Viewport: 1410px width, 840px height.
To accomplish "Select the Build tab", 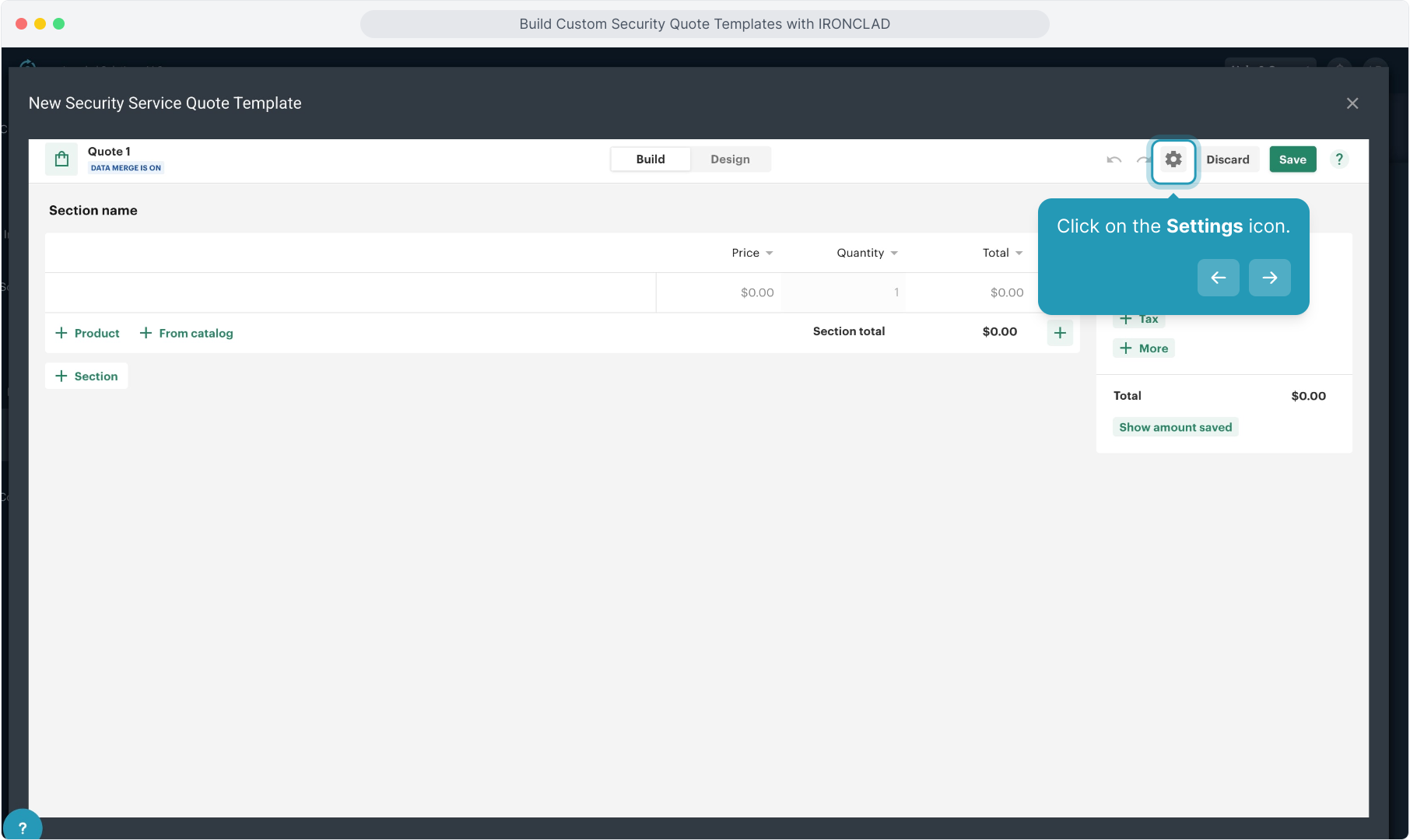I will 650,159.
